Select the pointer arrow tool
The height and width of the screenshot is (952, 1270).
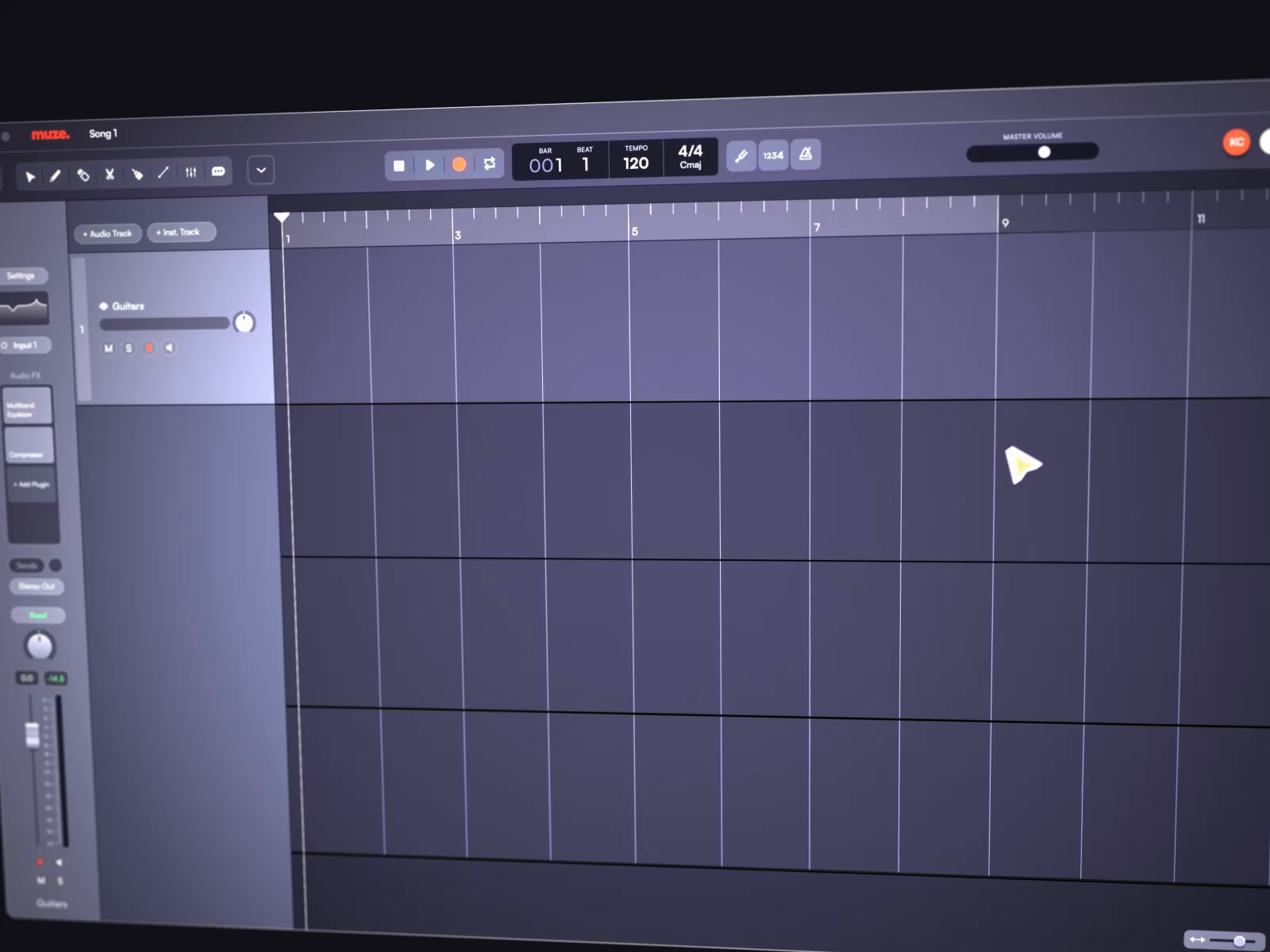coord(30,176)
